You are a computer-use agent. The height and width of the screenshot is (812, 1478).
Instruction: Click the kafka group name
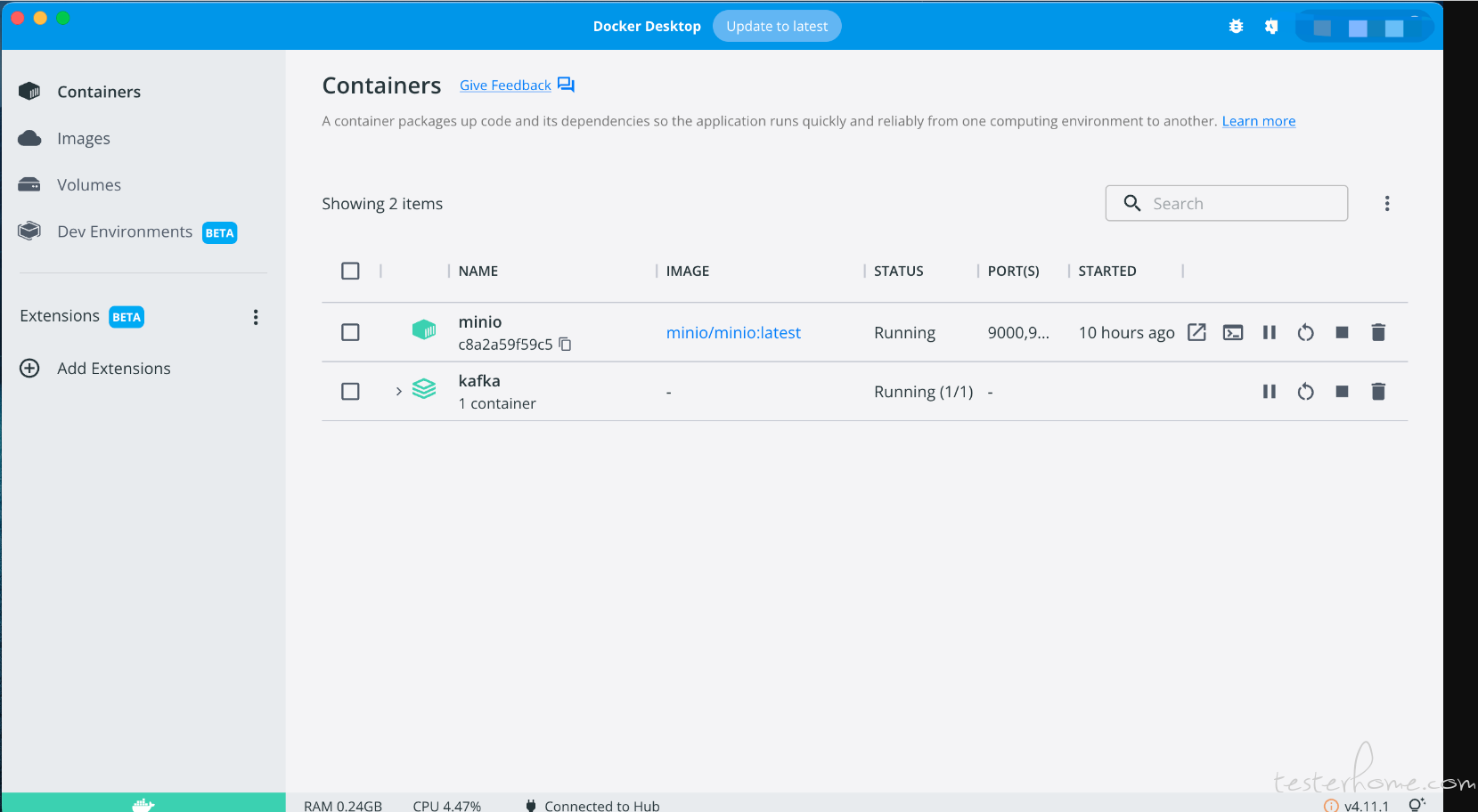(479, 380)
